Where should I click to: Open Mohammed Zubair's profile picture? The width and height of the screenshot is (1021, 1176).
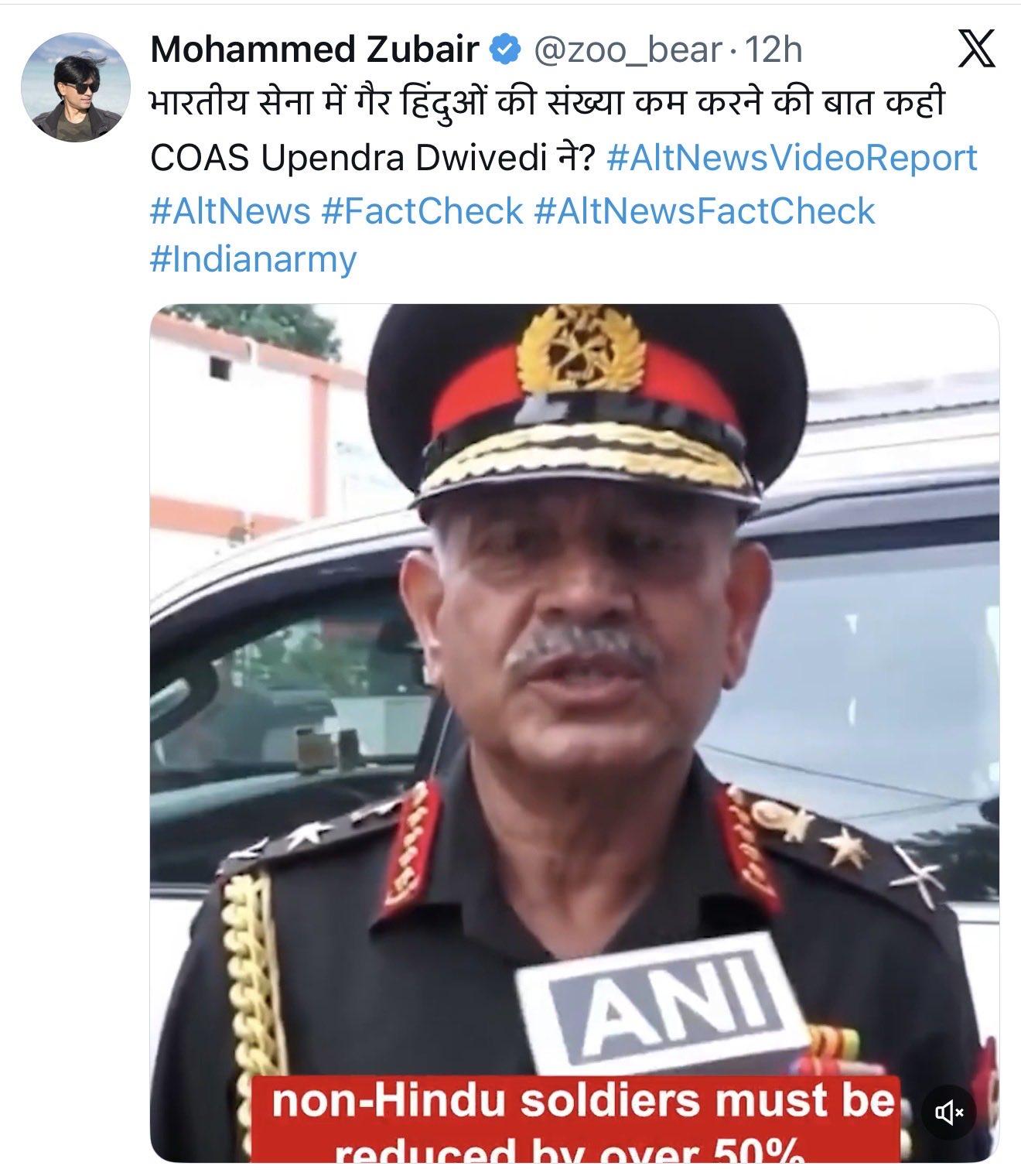point(75,87)
